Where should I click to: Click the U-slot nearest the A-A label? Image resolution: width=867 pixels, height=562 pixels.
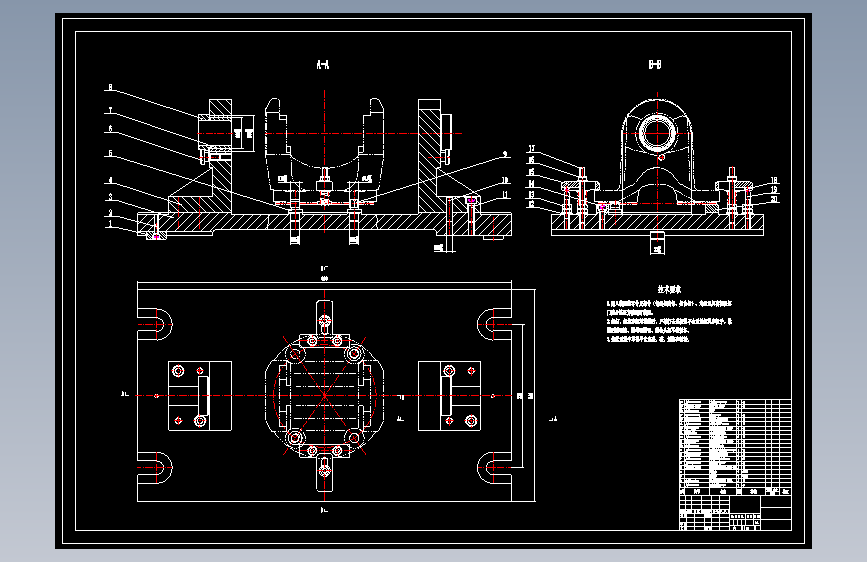[x=155, y=324]
